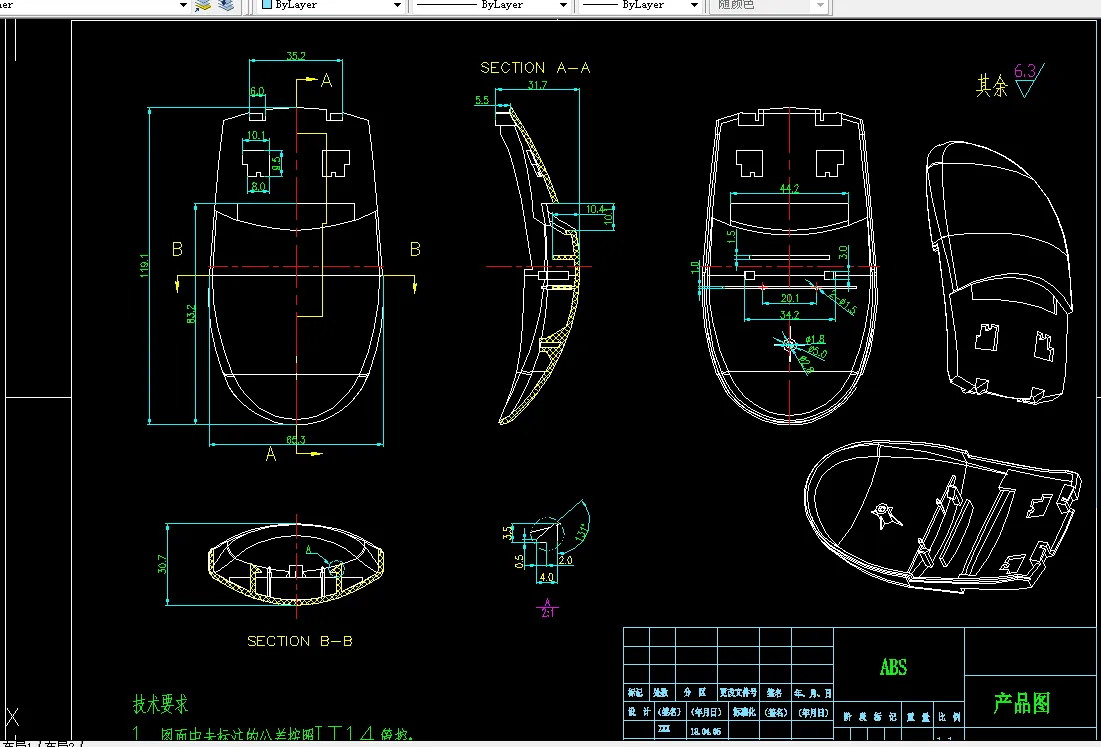Click the 阶段标记 title block cell
Viewport: 1101px width, 747px height.
(x=869, y=717)
